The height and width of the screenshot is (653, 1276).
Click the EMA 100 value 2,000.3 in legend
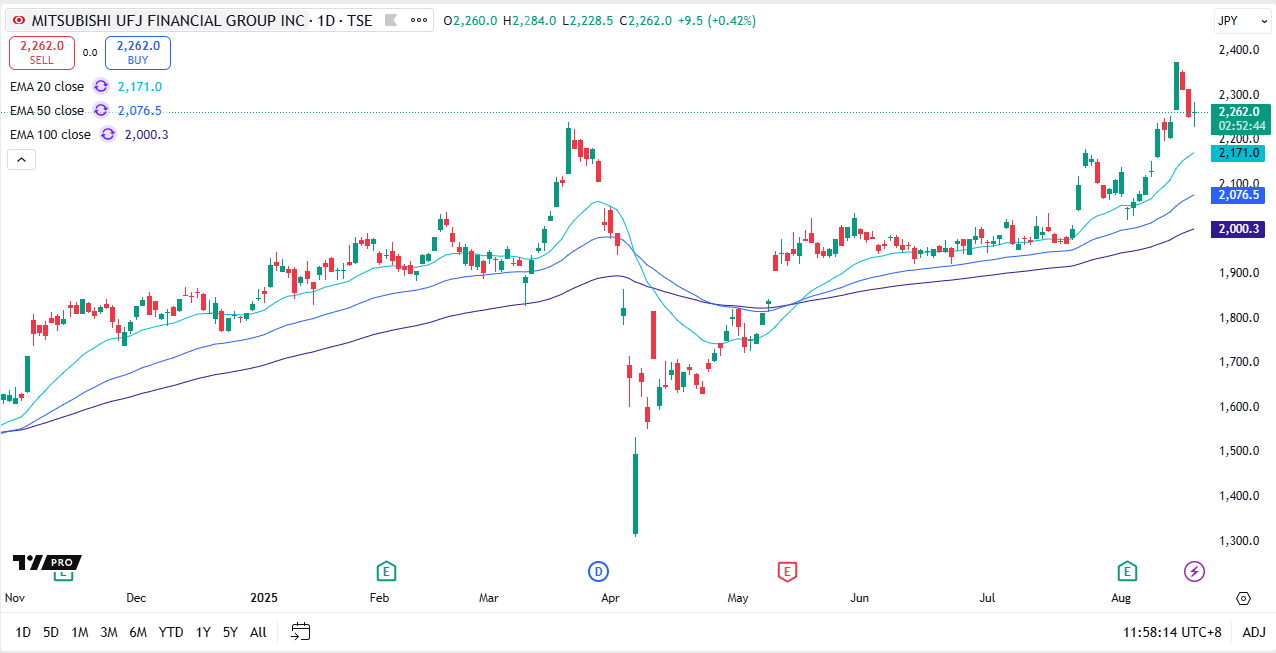coord(146,135)
